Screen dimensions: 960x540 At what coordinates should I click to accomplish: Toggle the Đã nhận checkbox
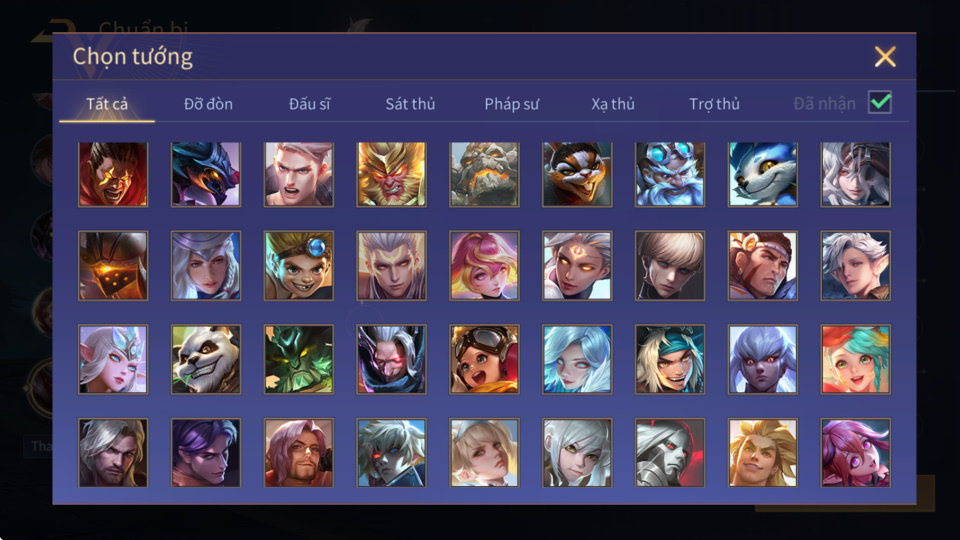tap(880, 102)
